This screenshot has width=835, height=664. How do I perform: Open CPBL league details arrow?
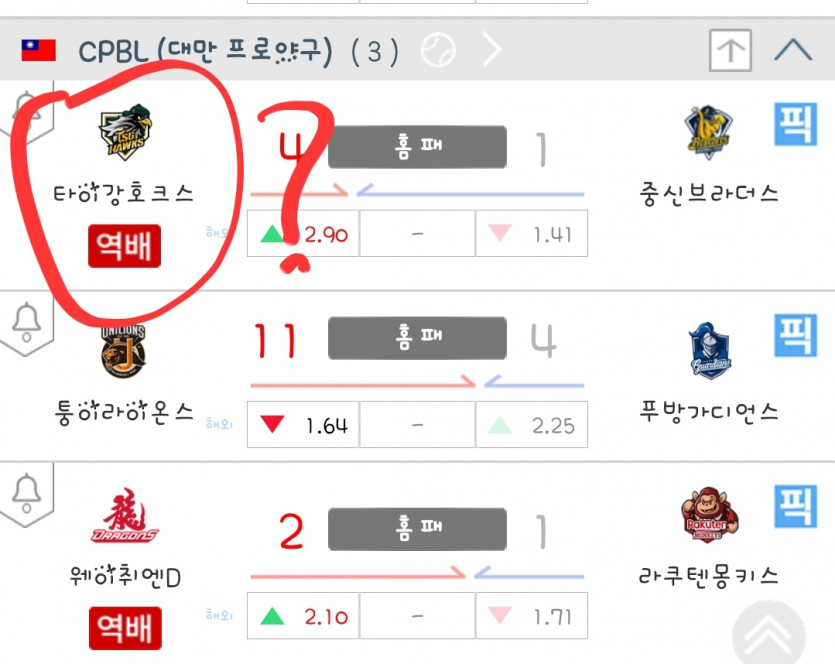coord(492,50)
